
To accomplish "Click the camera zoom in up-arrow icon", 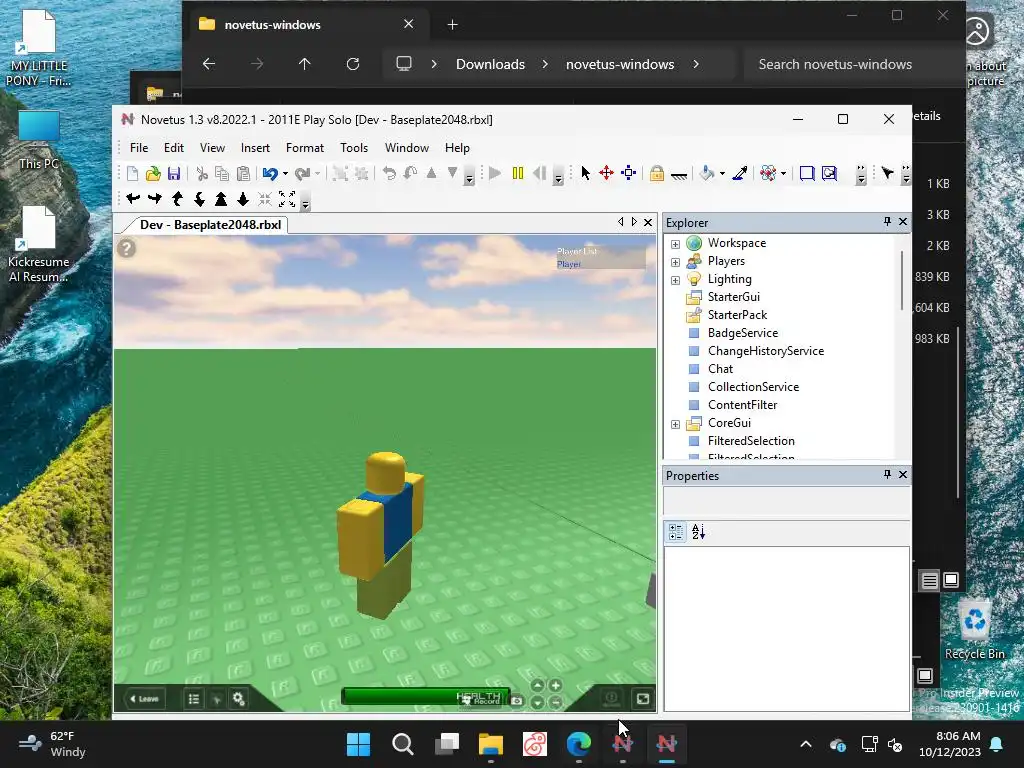I will pyautogui.click(x=221, y=199).
